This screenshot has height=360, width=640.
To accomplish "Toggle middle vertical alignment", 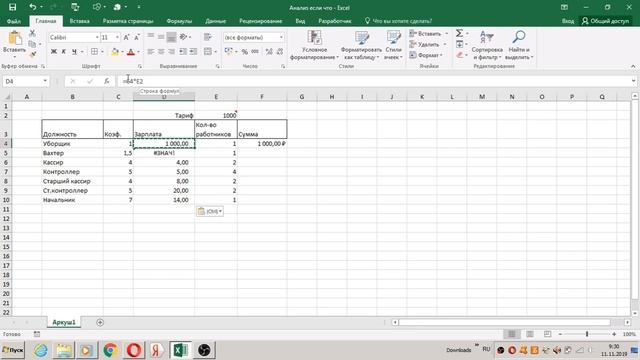I will coord(161,37).
